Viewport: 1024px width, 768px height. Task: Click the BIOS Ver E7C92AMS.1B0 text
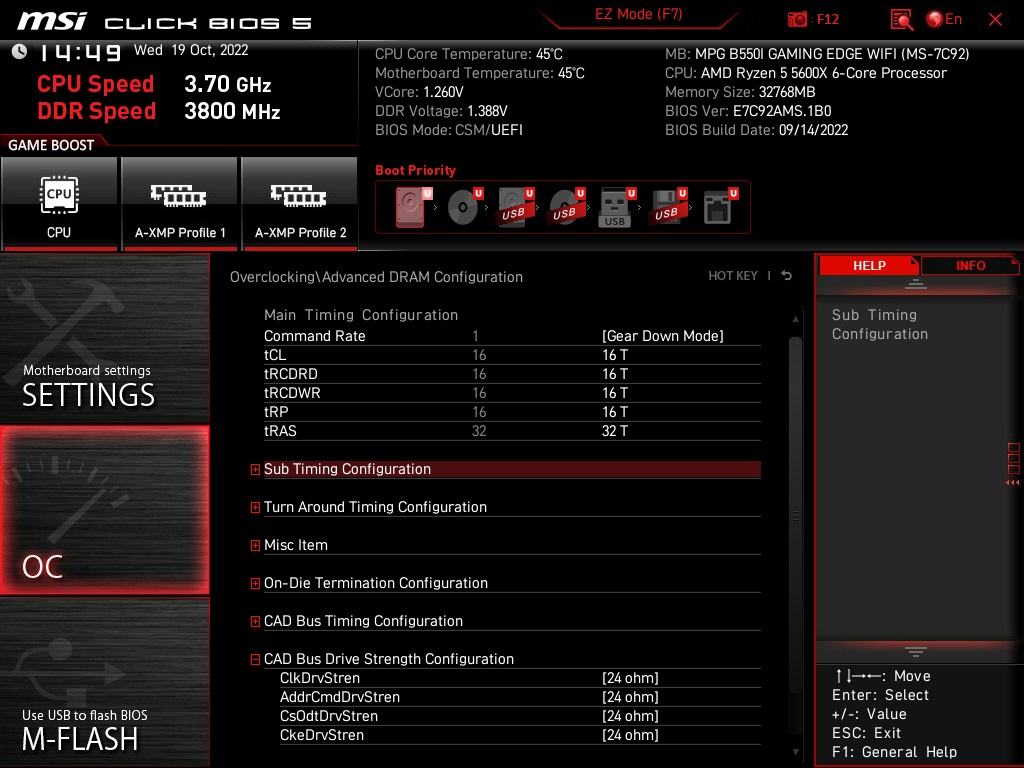pos(748,111)
